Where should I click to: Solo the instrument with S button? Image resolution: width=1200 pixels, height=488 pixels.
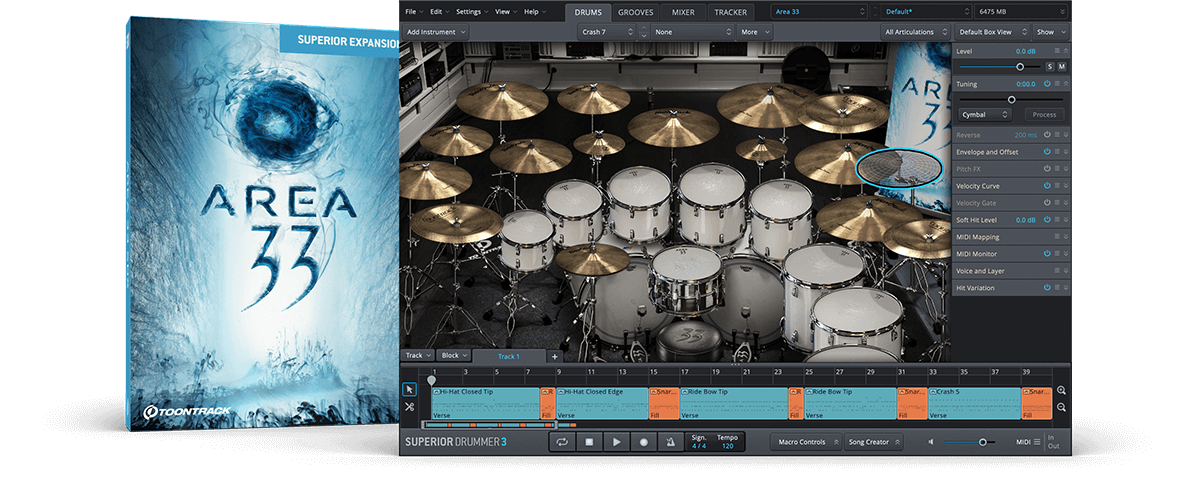click(x=1049, y=66)
